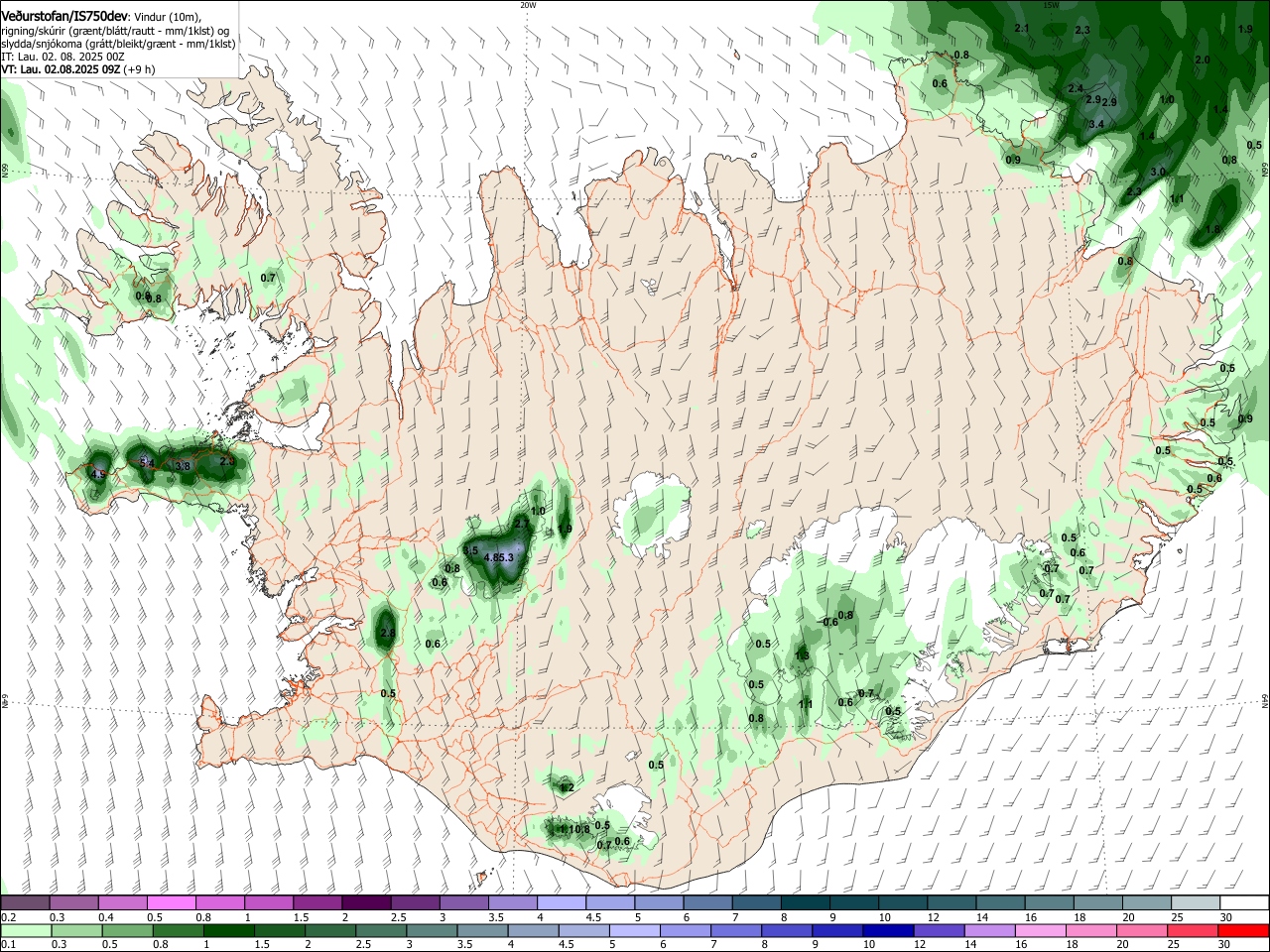Screen dimensions: 1270x952
Task: Click the red swatch labeled 30 in rain legend
Action: 1244,930
